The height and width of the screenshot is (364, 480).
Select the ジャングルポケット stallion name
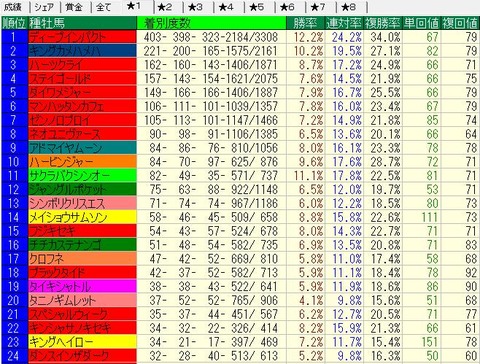click(82, 189)
